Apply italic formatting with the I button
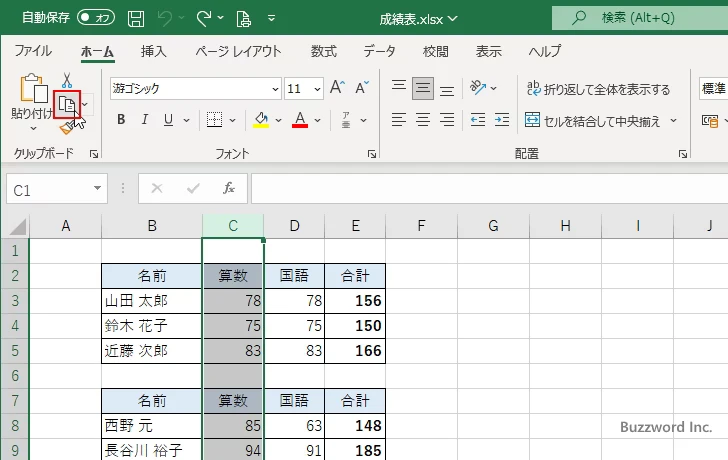The image size is (728, 460). point(145,120)
